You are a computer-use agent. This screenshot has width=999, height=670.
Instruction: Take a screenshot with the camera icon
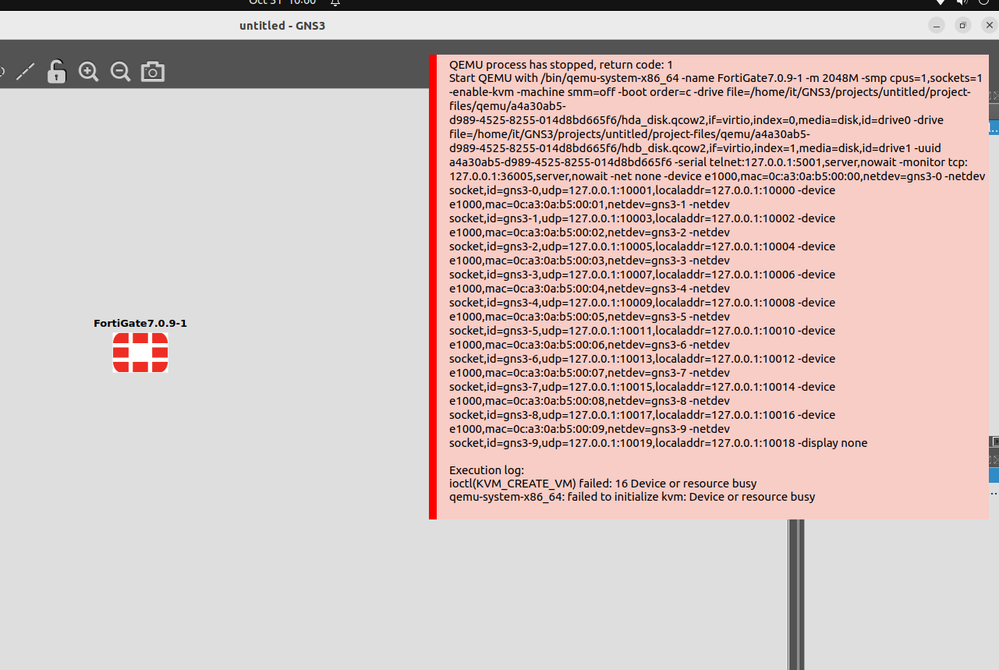(x=153, y=71)
